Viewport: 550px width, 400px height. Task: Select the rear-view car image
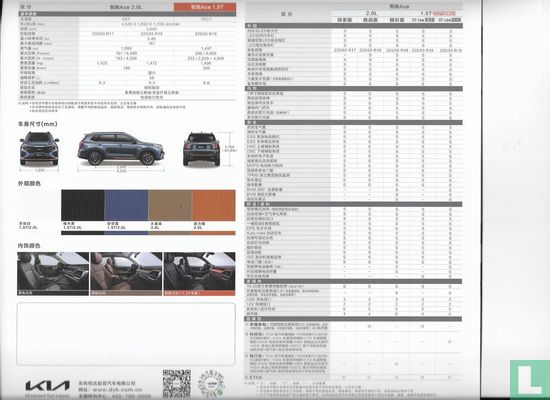tap(201, 149)
